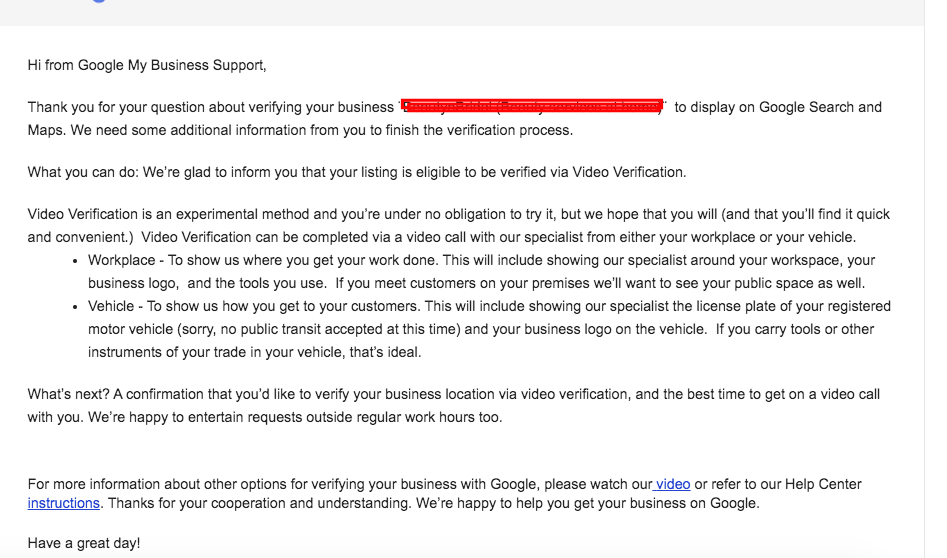This screenshot has width=947, height=558.
Task: Click the bullet dot beside Workplace
Action: (75, 261)
